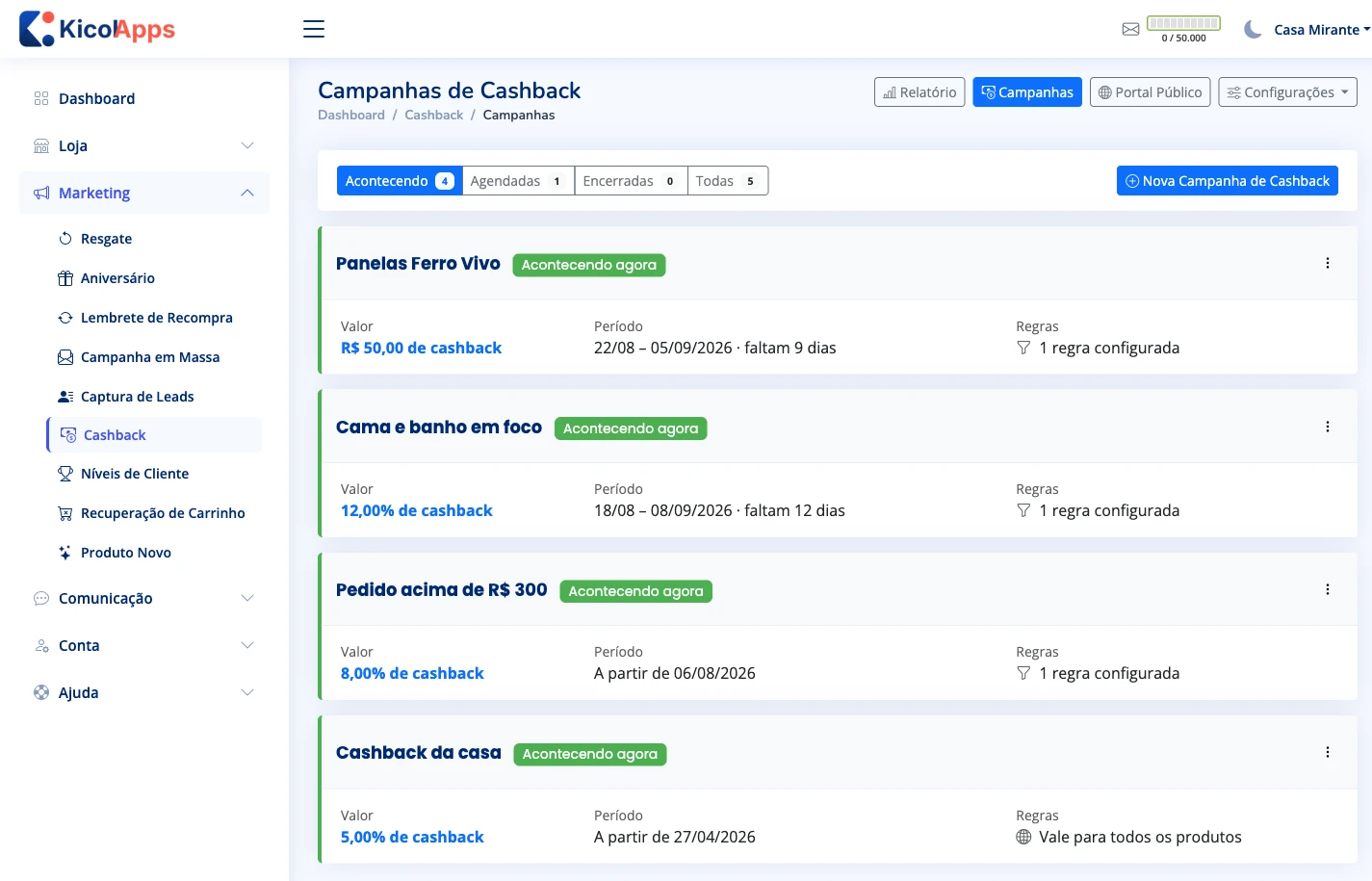Expand the Conta sidebar section
Image resolution: width=1372 pixels, height=881 pixels.
tap(144, 645)
